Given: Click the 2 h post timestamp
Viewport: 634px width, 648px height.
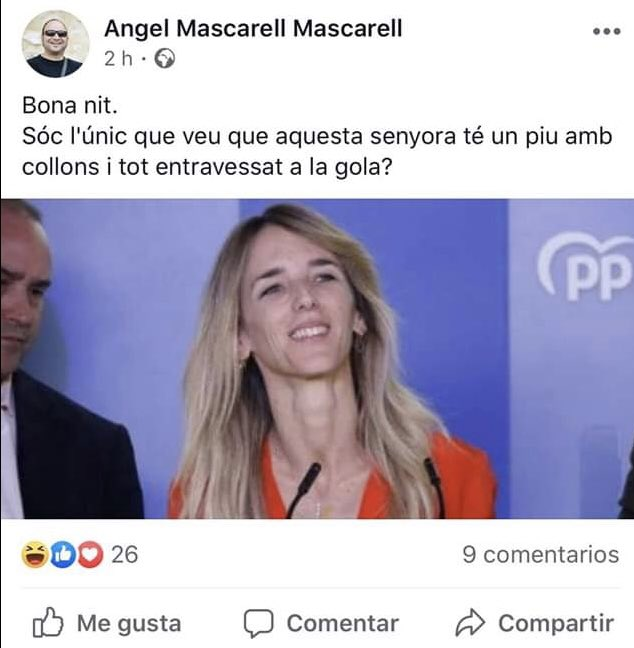Looking at the screenshot, I should point(118,59).
